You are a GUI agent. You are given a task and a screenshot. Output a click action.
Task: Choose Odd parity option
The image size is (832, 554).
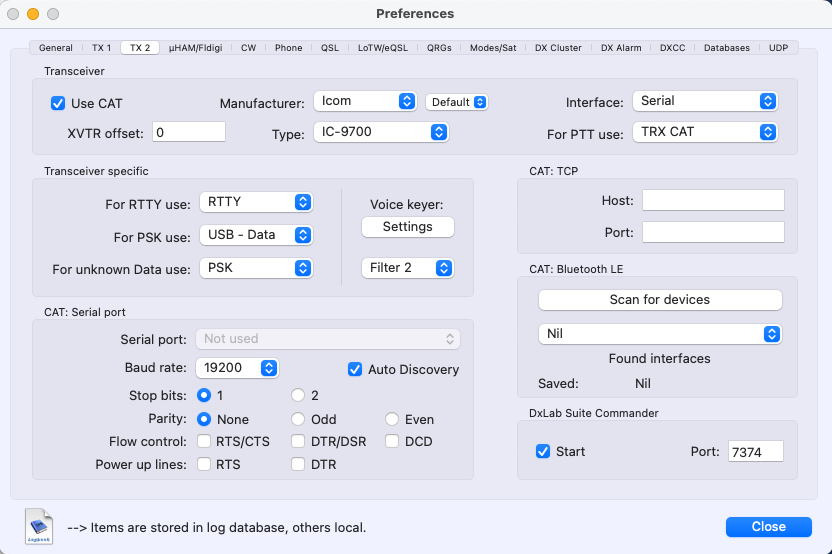pyautogui.click(x=298, y=419)
